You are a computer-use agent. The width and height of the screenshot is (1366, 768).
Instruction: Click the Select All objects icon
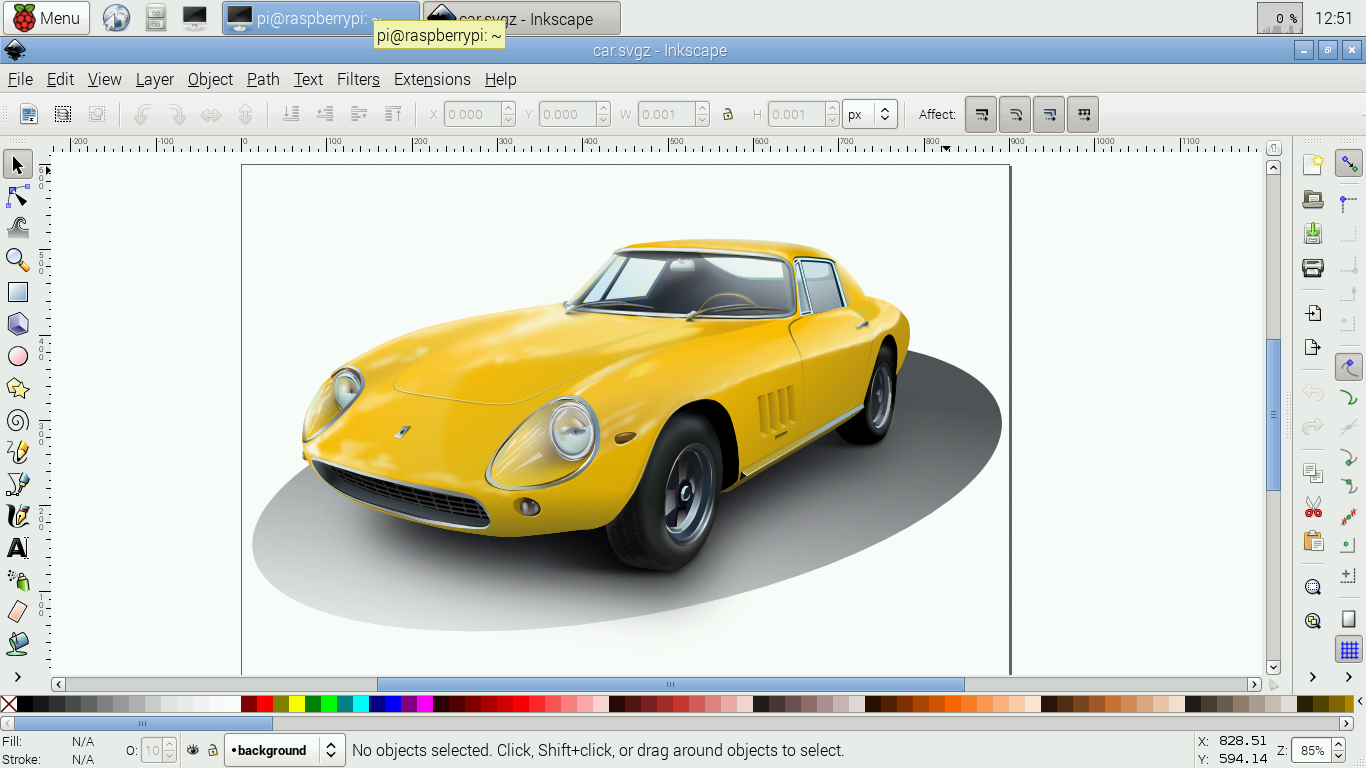tap(29, 115)
